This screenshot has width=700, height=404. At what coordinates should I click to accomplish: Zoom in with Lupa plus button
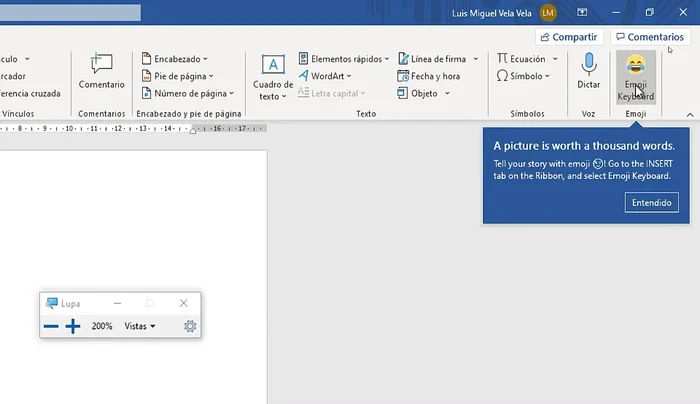coord(73,326)
